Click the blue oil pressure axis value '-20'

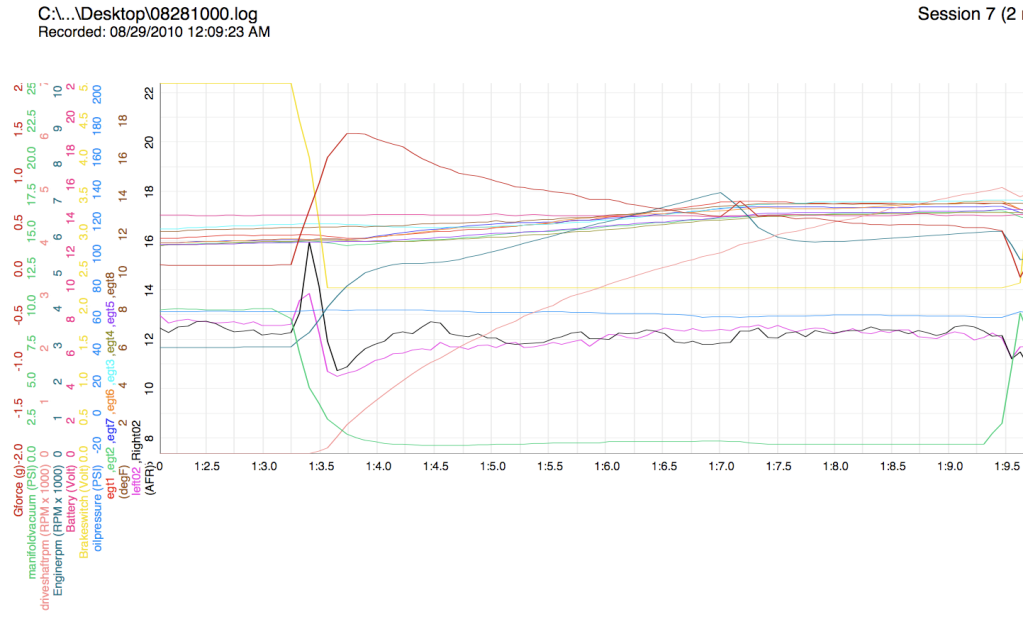pyautogui.click(x=97, y=444)
